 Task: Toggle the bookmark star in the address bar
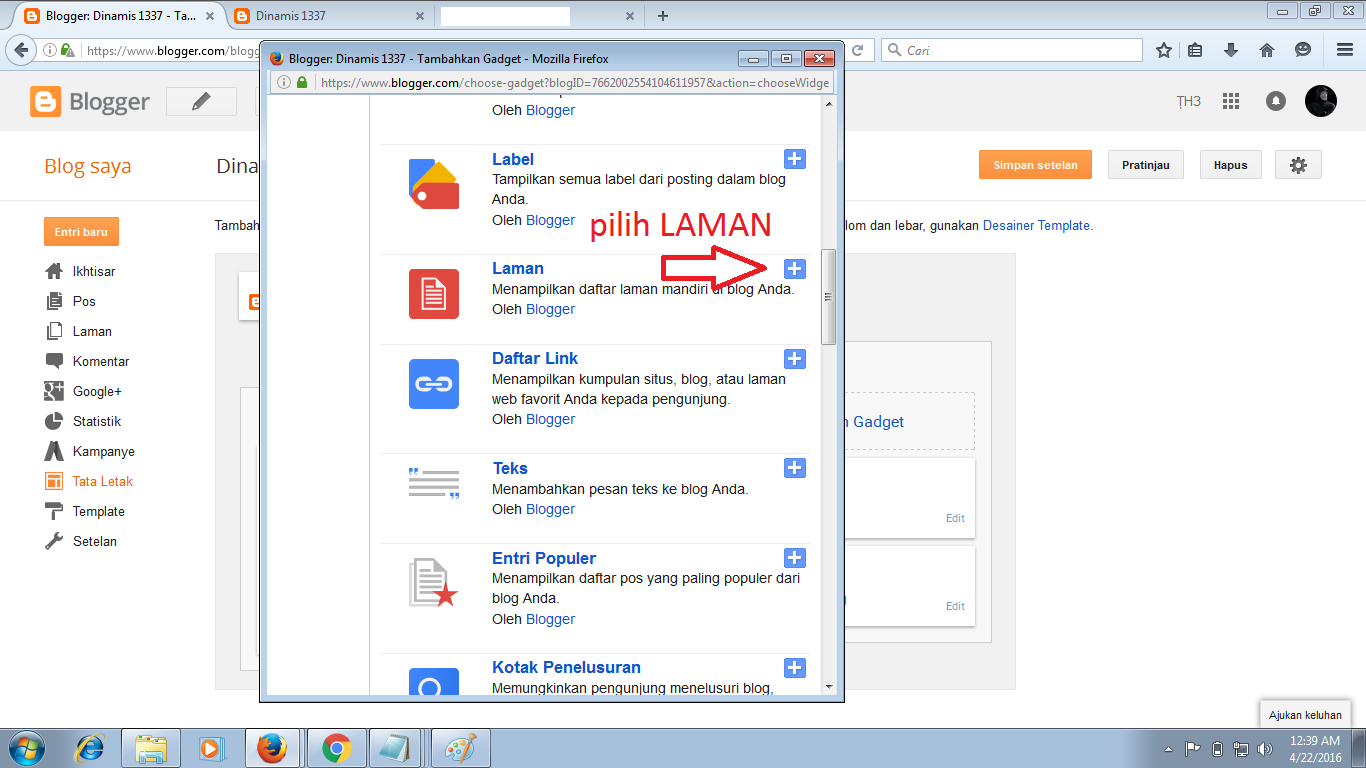click(x=1163, y=49)
